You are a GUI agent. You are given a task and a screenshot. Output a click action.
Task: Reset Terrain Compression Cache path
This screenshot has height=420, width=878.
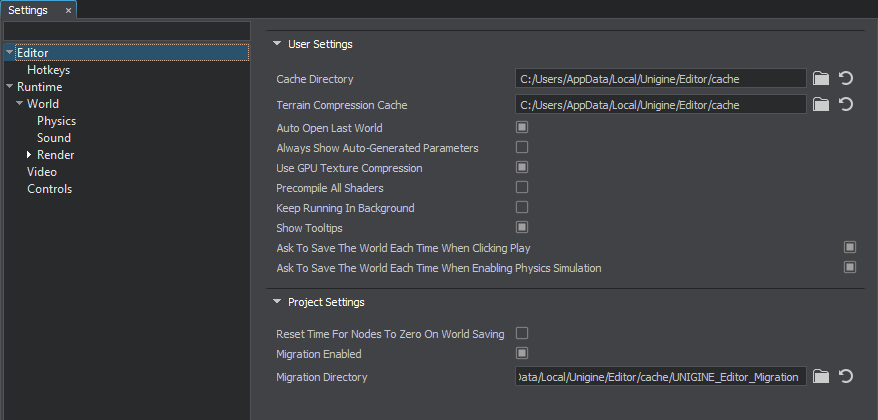pos(845,104)
